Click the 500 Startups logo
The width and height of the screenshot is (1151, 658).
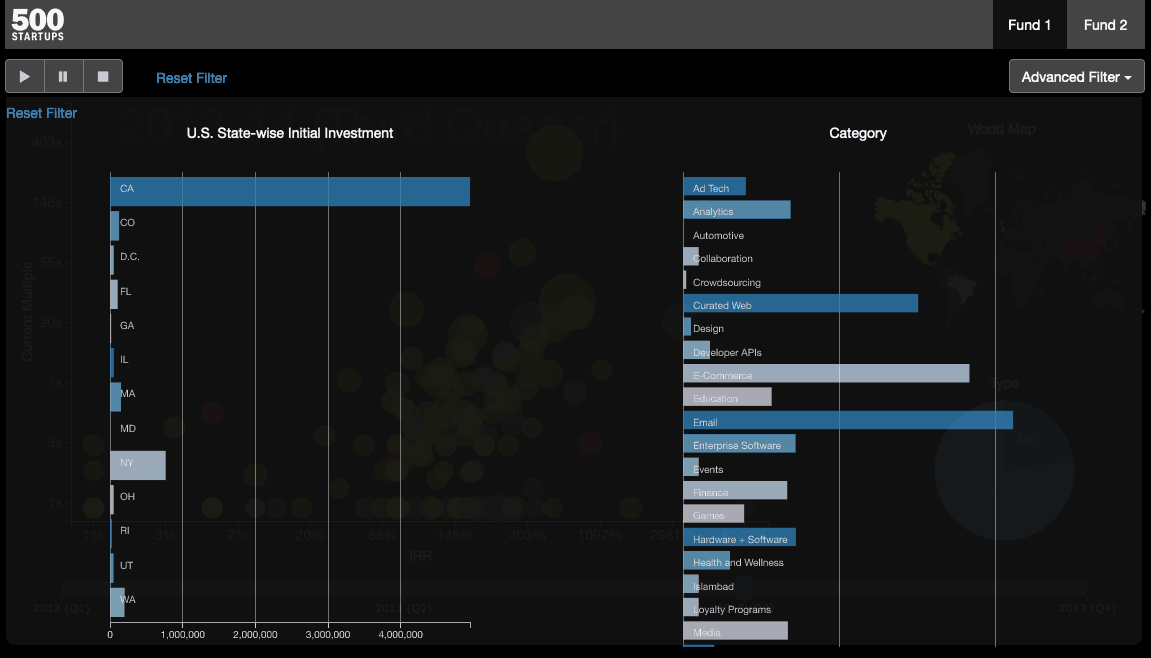click(x=38, y=24)
